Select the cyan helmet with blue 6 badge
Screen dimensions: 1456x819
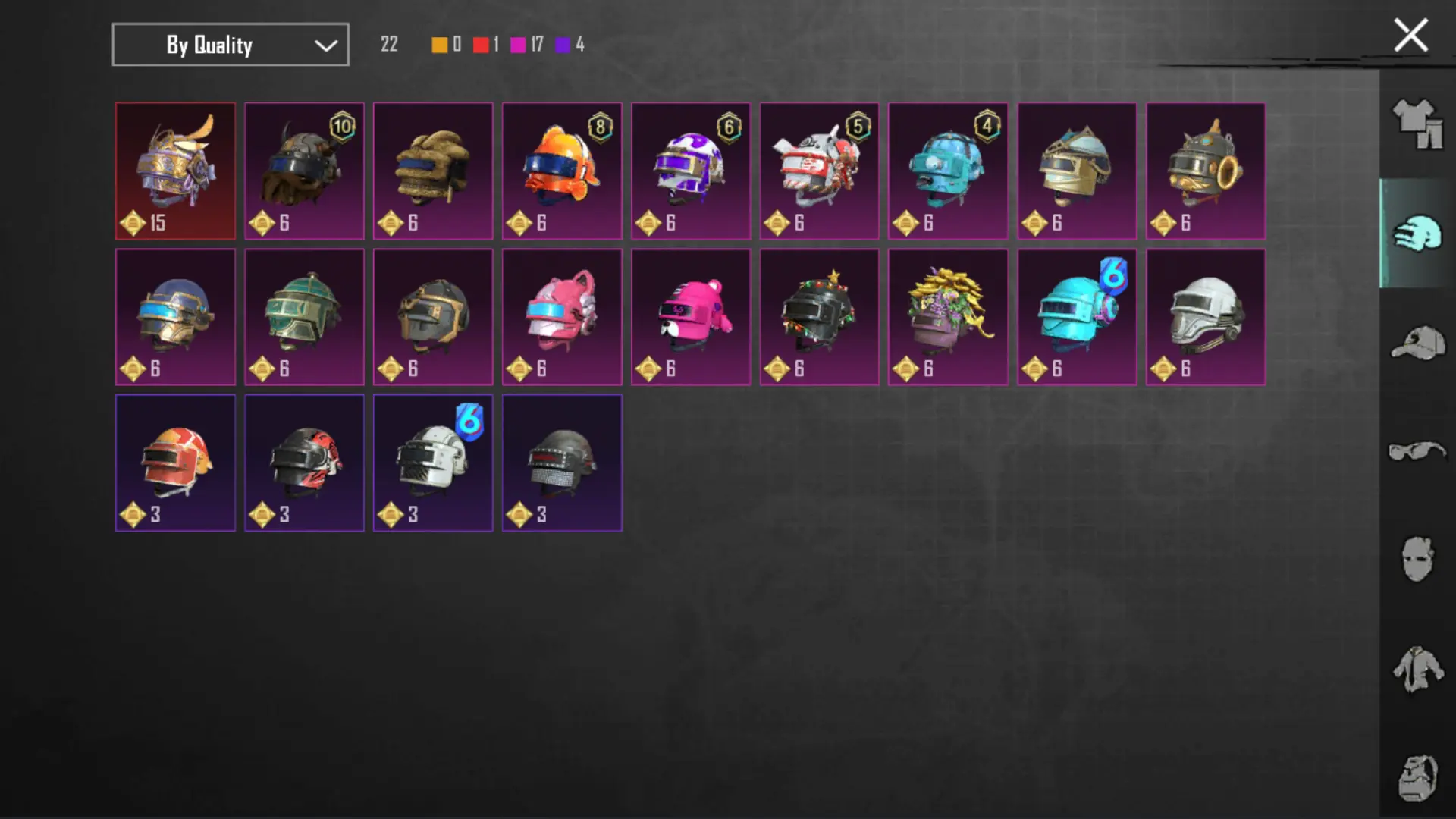(1077, 317)
